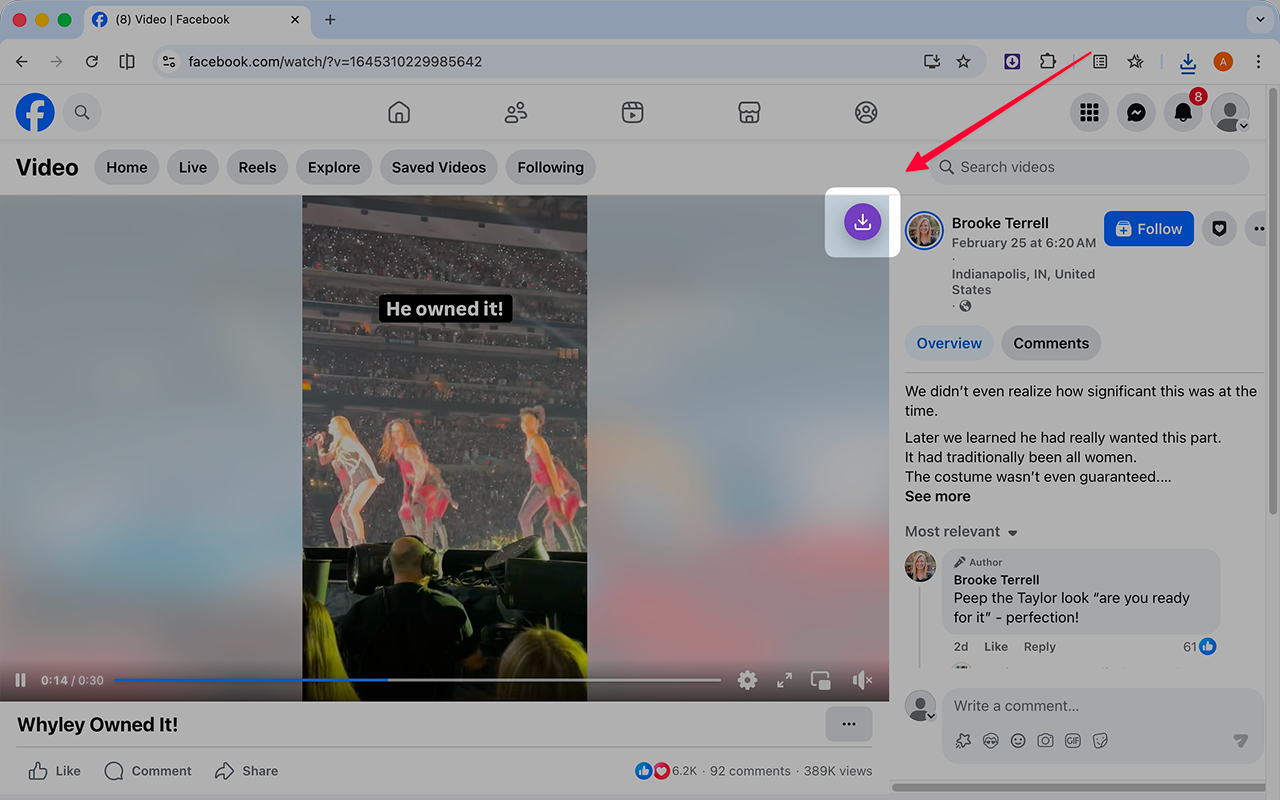Open Chrome downloads icon
The height and width of the screenshot is (800, 1280).
click(1187, 62)
